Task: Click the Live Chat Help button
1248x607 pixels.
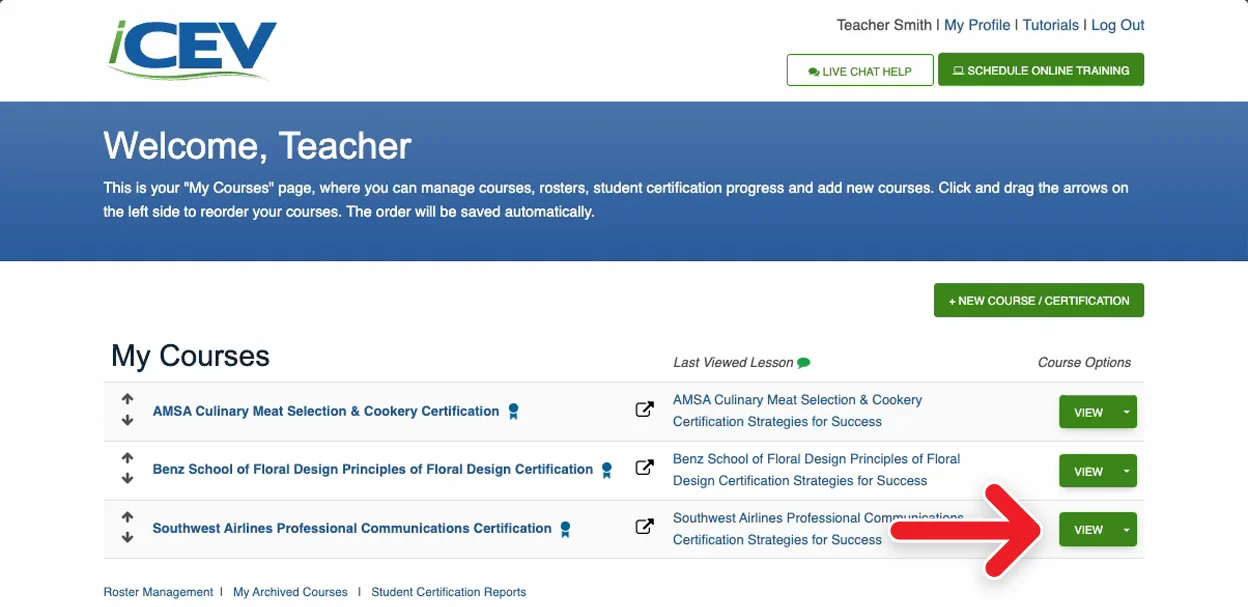Action: click(x=860, y=71)
